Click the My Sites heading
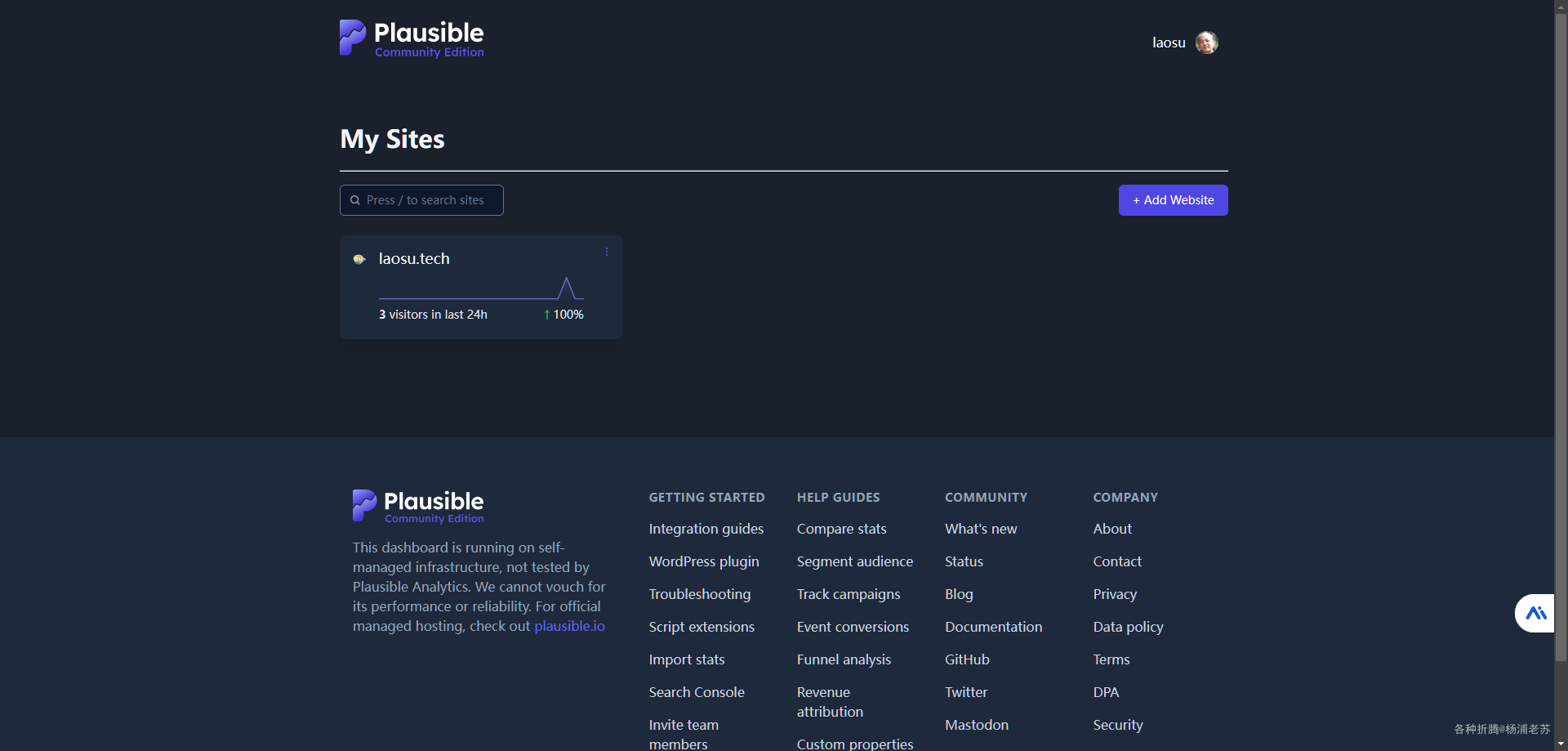1568x751 pixels. 392,139
